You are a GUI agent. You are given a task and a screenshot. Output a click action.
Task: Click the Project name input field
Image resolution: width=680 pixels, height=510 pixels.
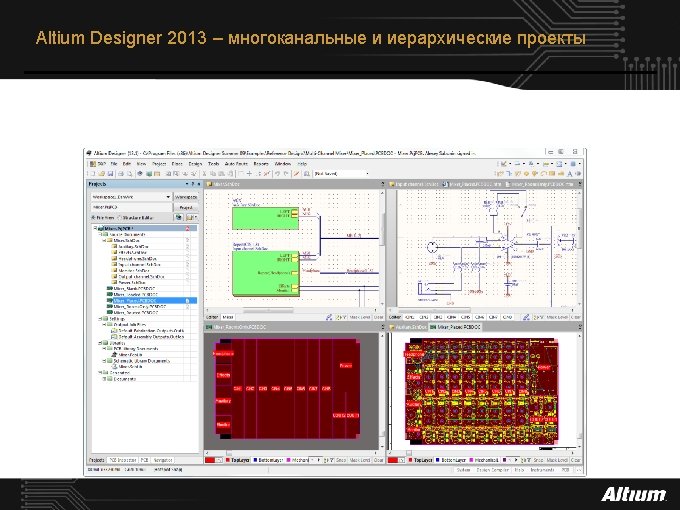pyautogui.click(x=131, y=208)
